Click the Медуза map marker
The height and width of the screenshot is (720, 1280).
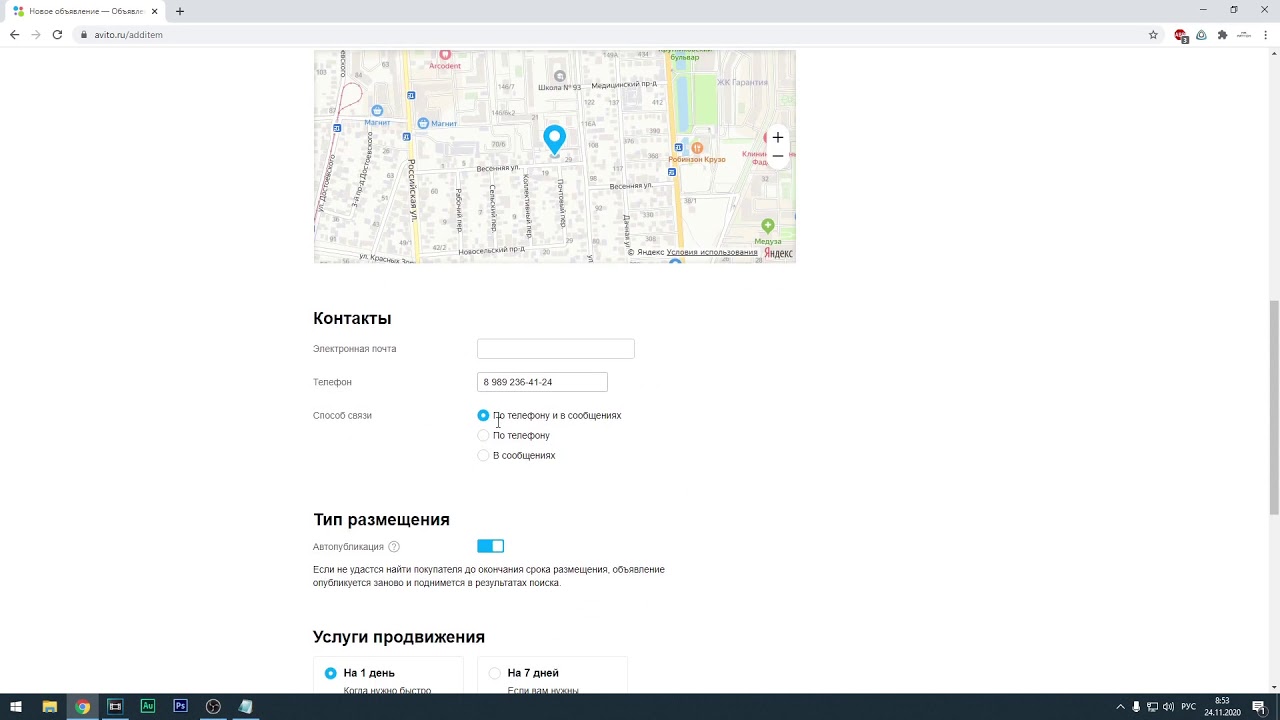(x=767, y=226)
